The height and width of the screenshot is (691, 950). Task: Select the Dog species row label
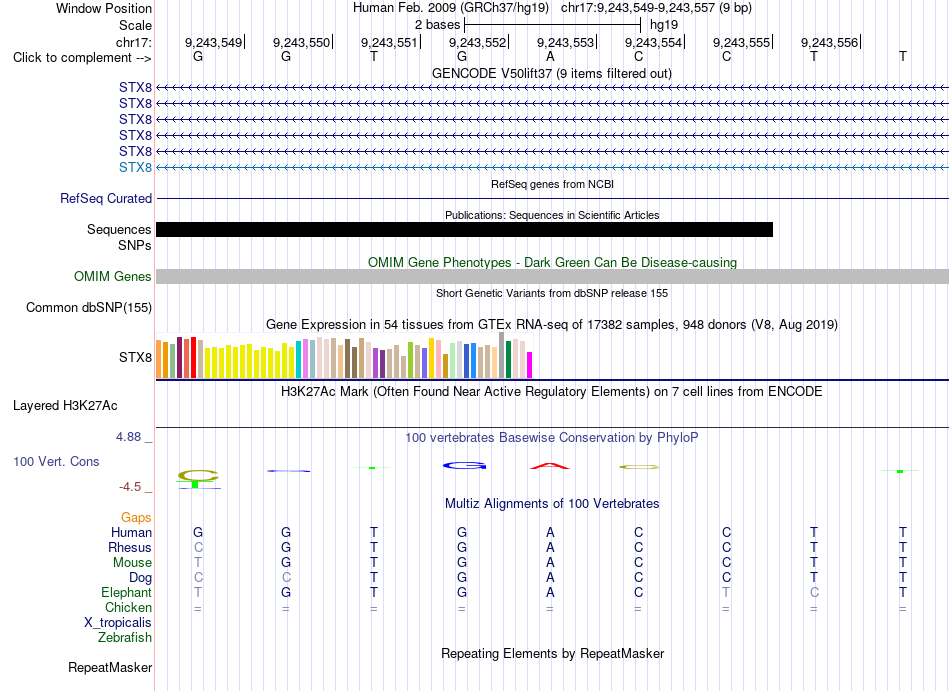pyautogui.click(x=140, y=578)
